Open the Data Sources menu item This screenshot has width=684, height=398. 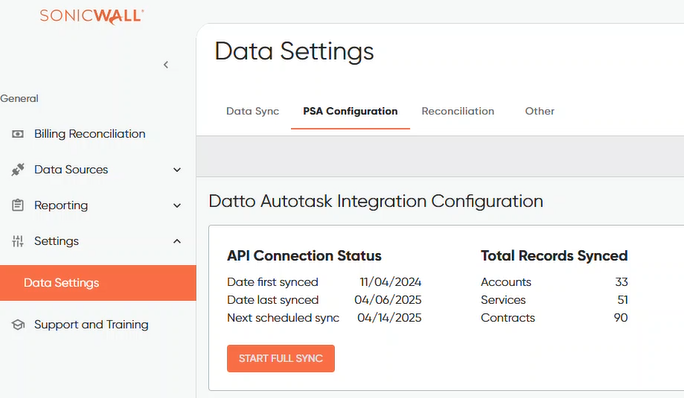coord(71,169)
